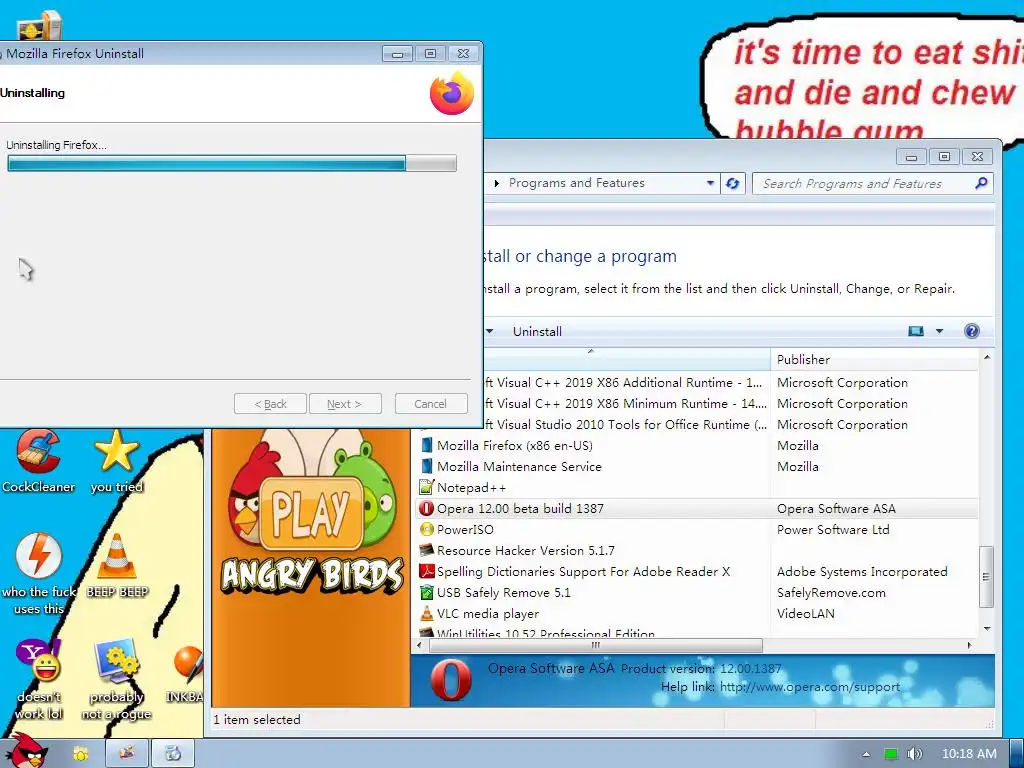Click the Publisher column header

[875, 359]
